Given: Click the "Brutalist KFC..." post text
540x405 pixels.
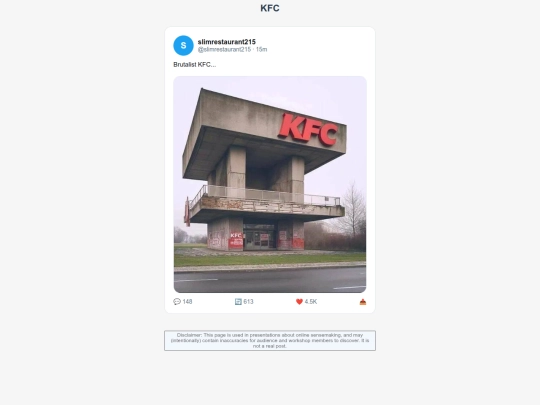Looking at the screenshot, I should tap(195, 65).
